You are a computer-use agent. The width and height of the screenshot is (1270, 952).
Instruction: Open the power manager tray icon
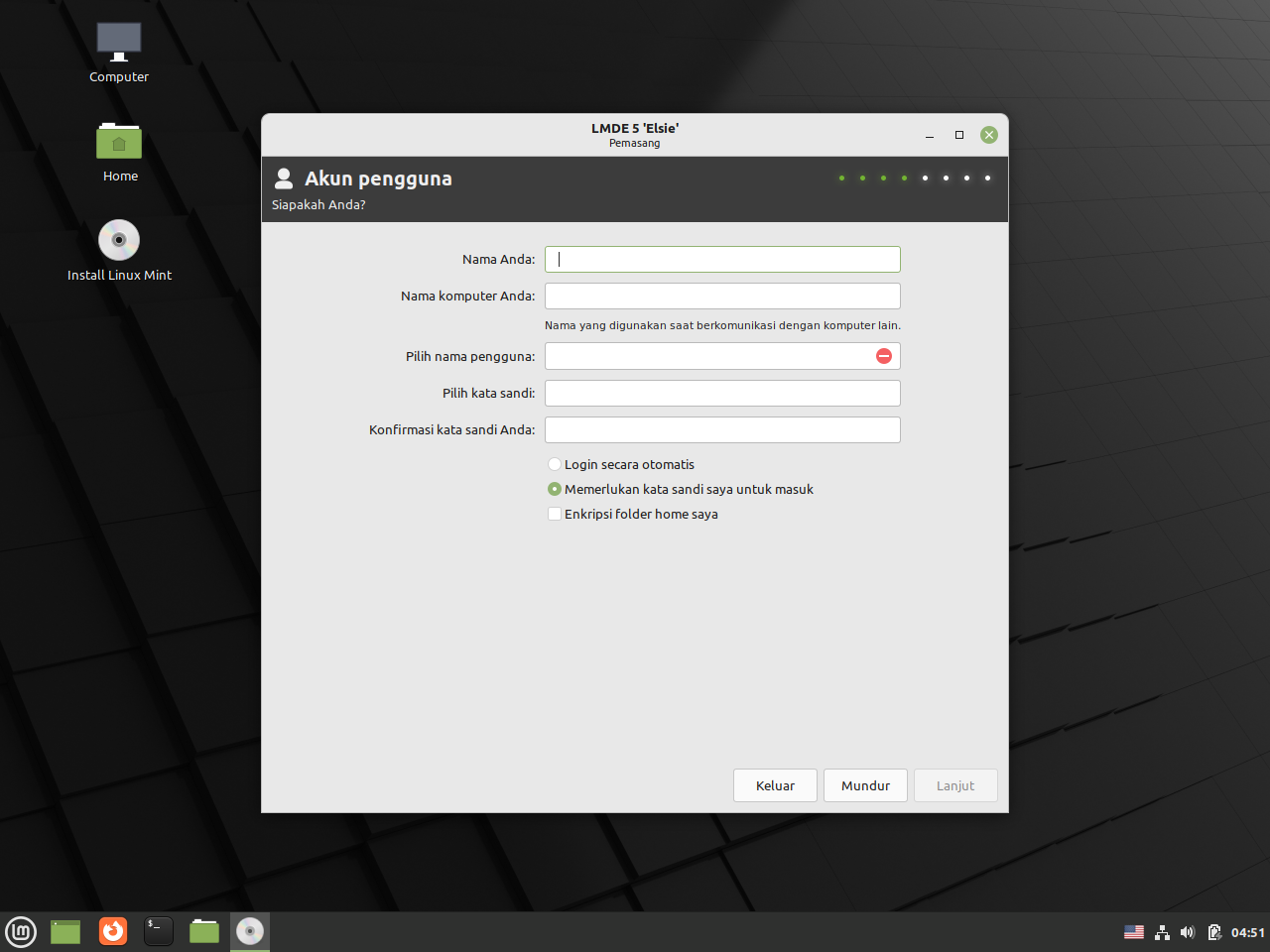coord(1214,932)
